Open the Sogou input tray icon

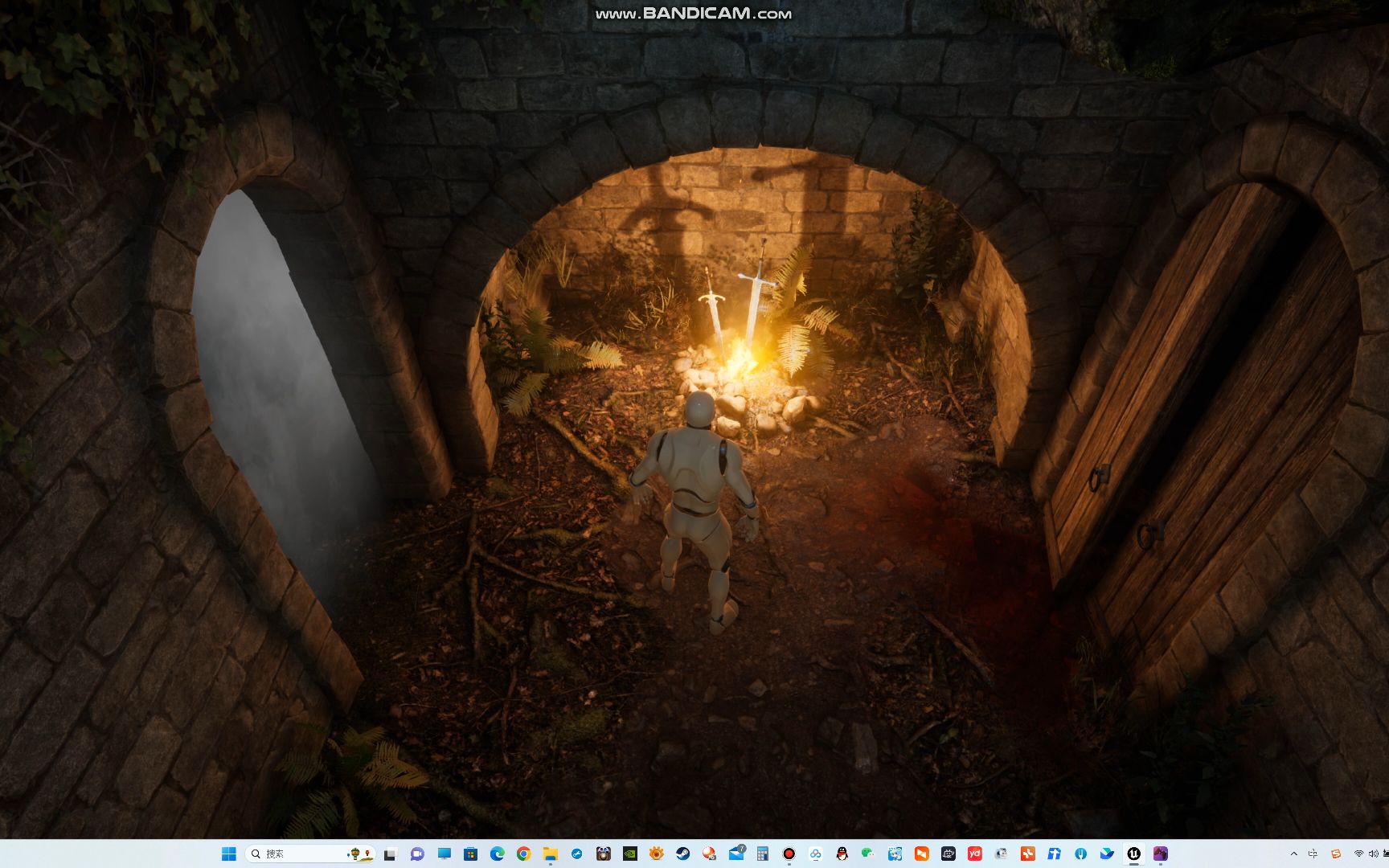point(1336,854)
